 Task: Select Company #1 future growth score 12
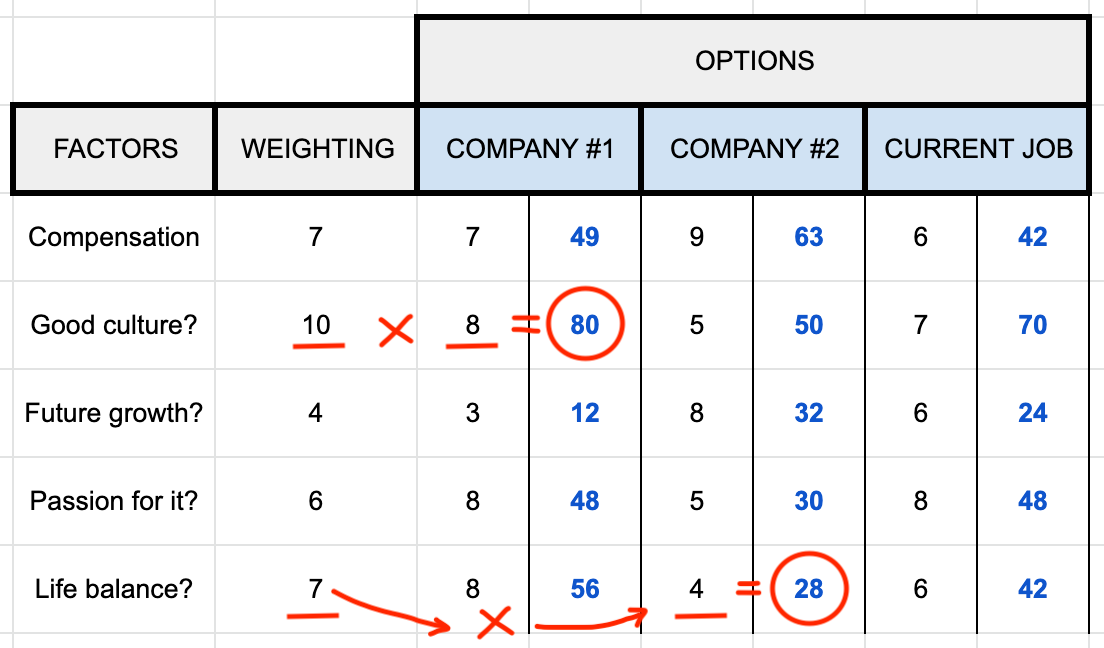[x=584, y=413]
